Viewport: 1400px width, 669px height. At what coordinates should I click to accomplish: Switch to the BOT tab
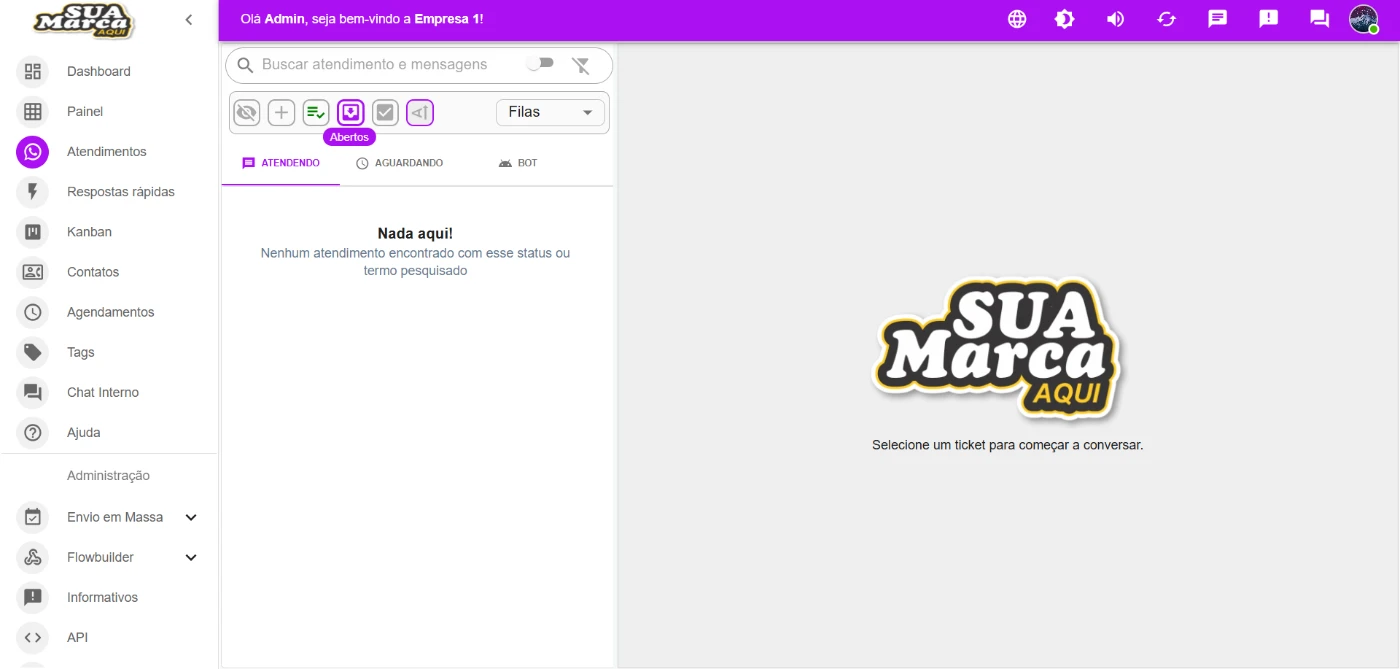pyautogui.click(x=518, y=163)
